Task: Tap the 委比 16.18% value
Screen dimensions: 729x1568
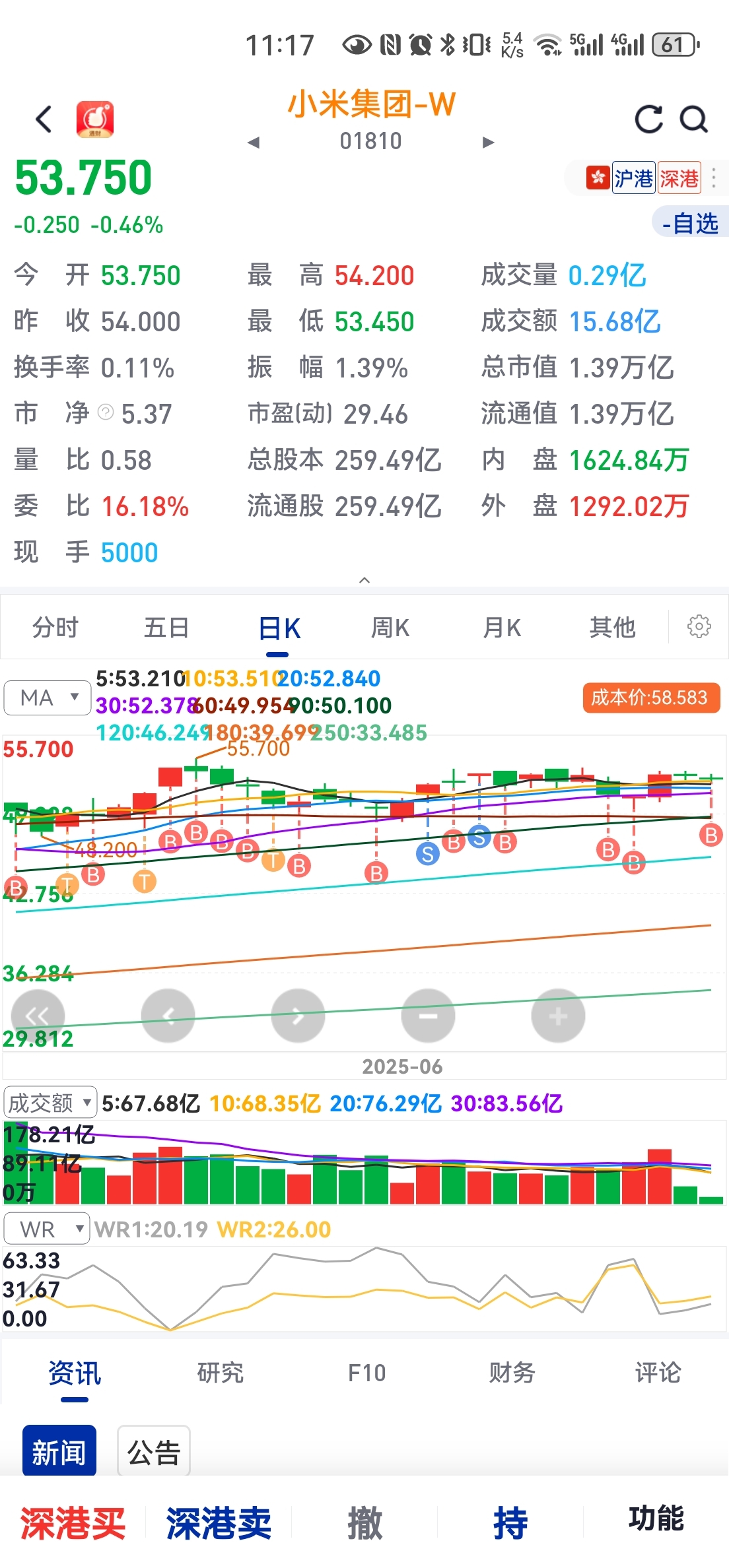Action: pos(145,506)
